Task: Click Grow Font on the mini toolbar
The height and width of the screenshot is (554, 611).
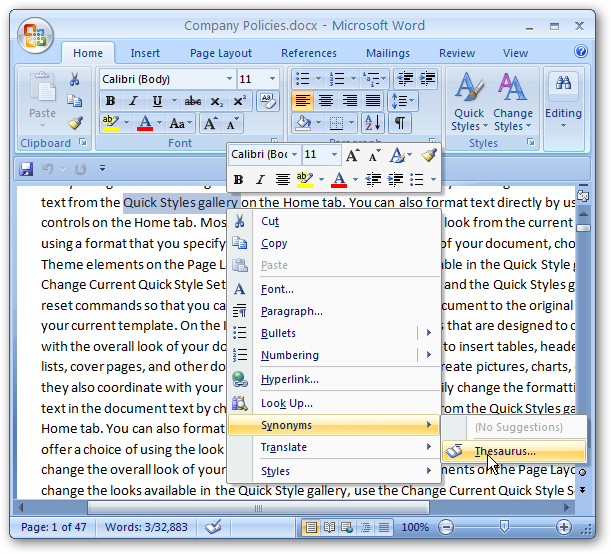Action: coord(353,155)
